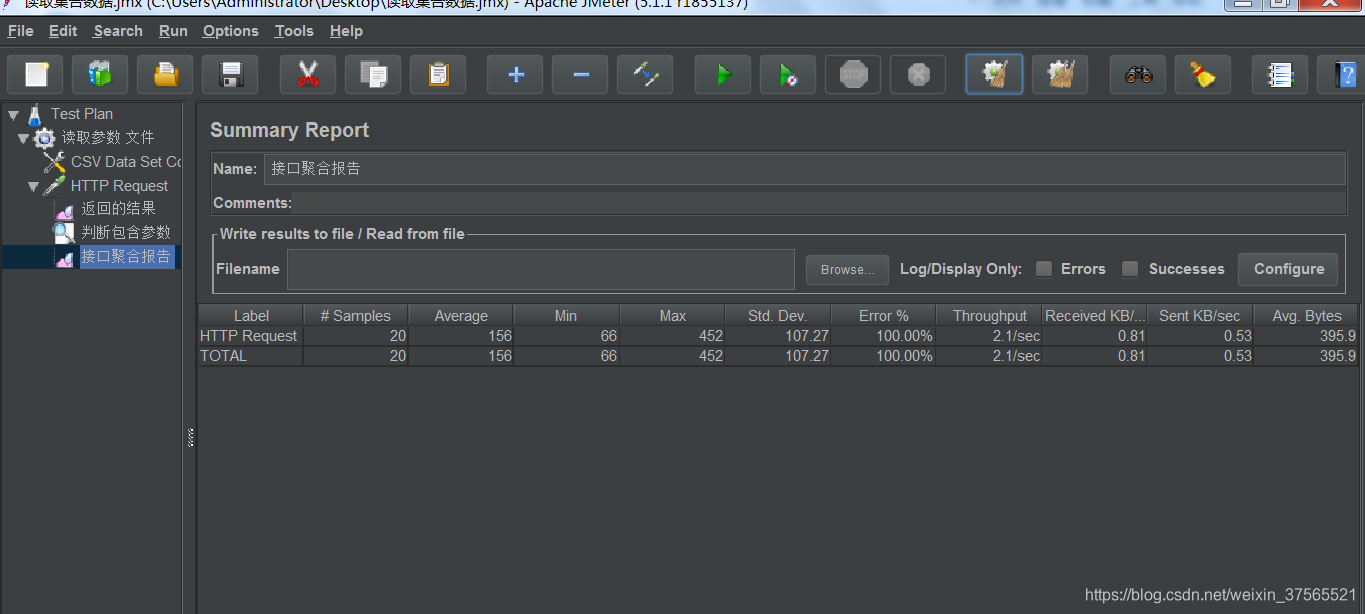Viewport: 1365px width, 614px height.
Task: Click the CSV Data Set Config icon
Action: tap(54, 162)
